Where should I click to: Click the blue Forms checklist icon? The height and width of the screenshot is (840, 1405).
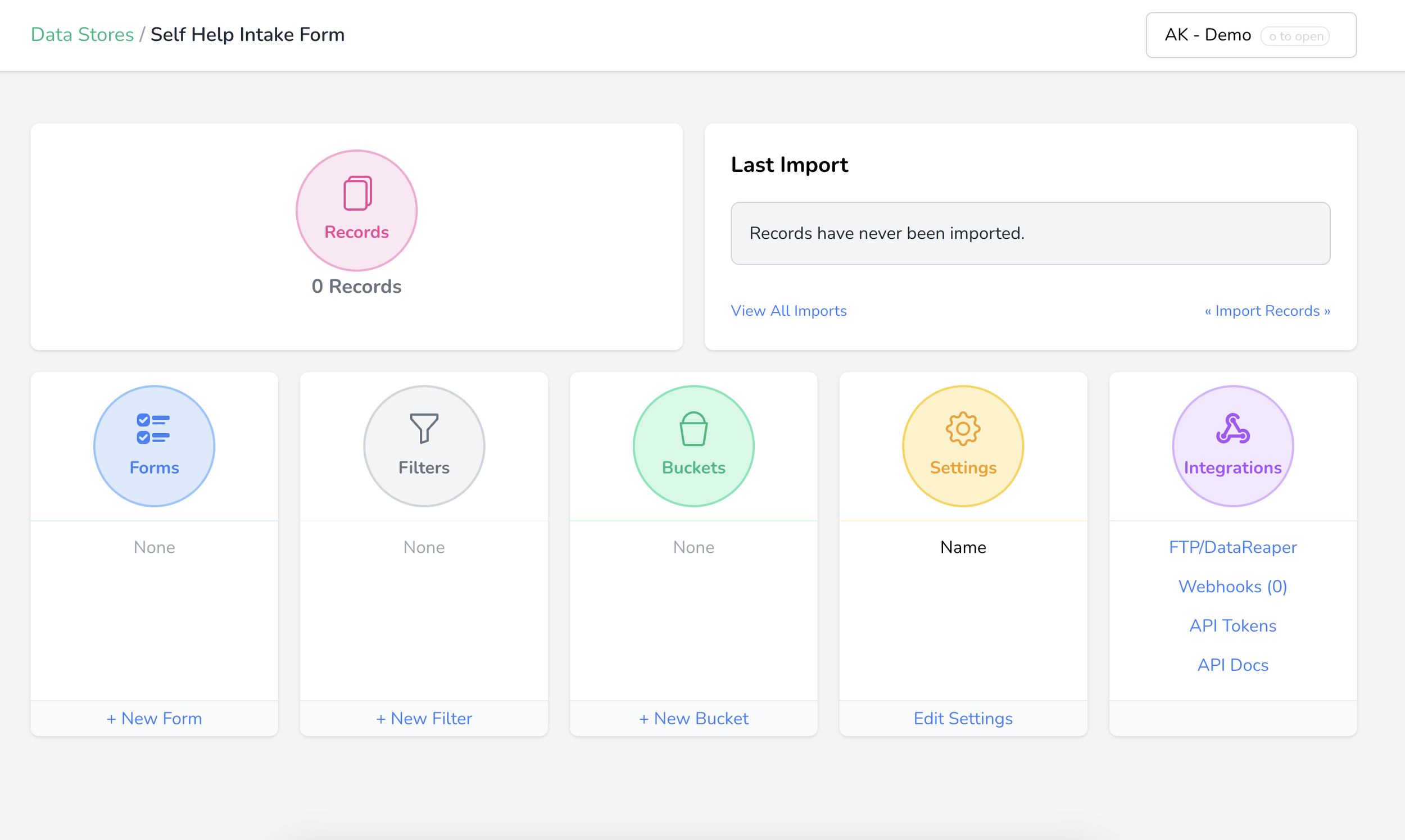pyautogui.click(x=154, y=446)
